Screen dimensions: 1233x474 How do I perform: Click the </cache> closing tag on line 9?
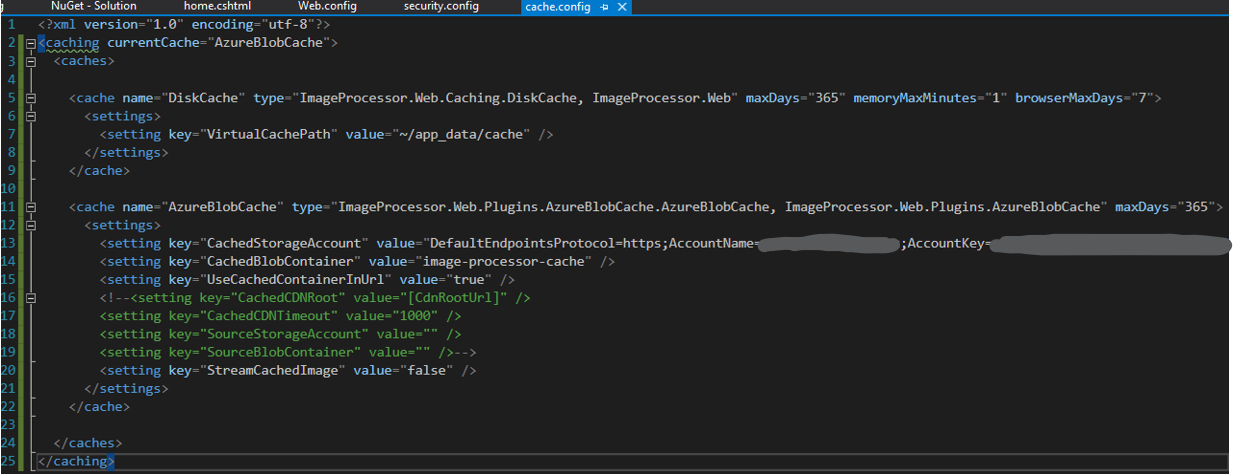pyautogui.click(x=99, y=170)
